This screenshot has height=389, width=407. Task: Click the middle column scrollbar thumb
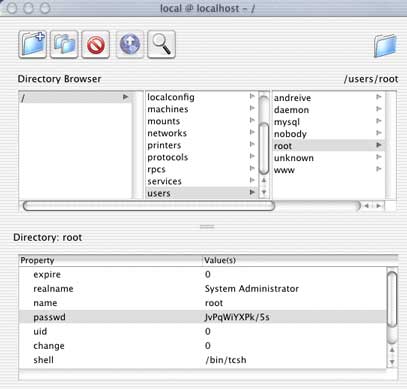point(264,148)
